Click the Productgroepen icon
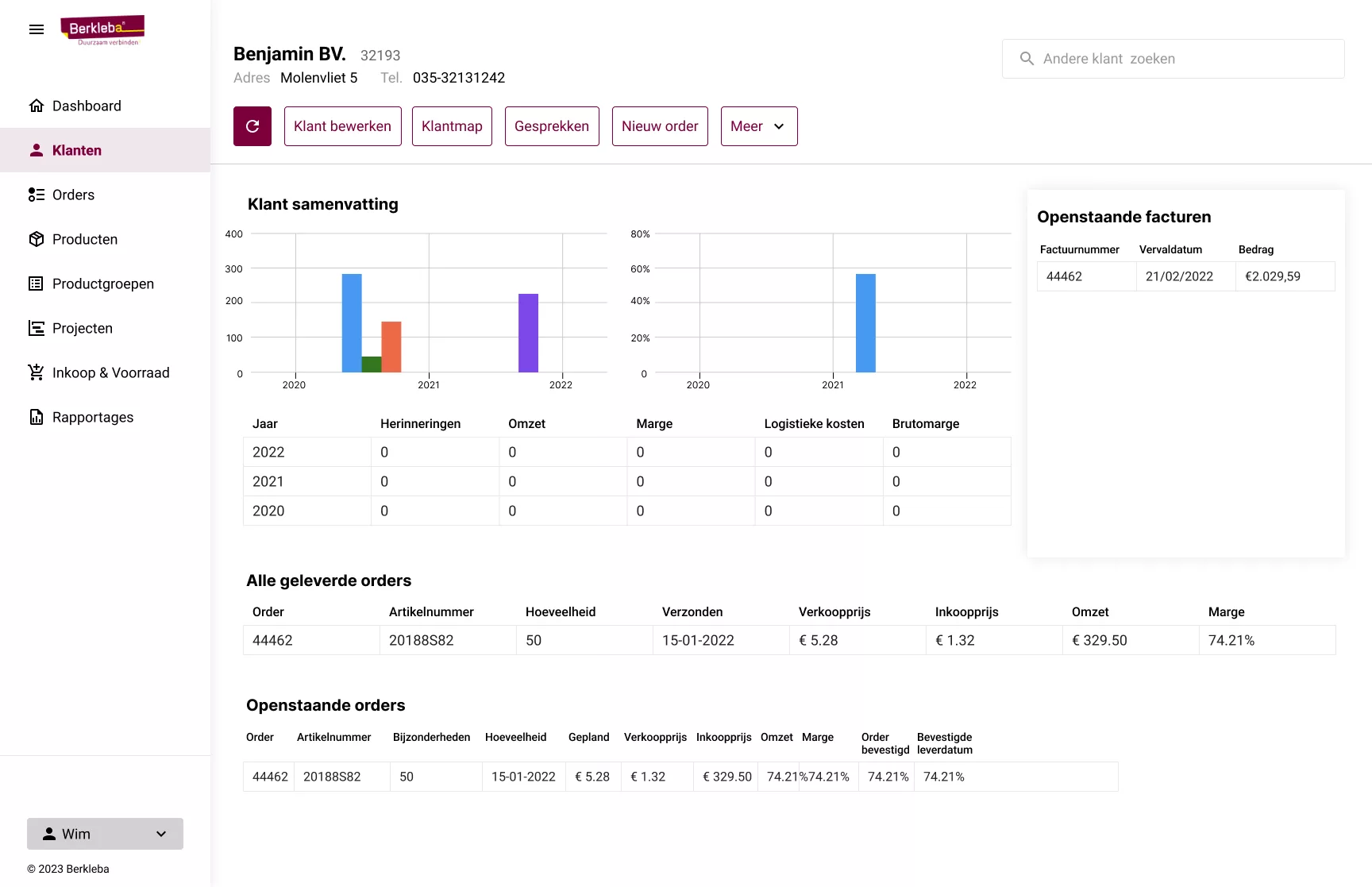The width and height of the screenshot is (1372, 887). pos(37,283)
